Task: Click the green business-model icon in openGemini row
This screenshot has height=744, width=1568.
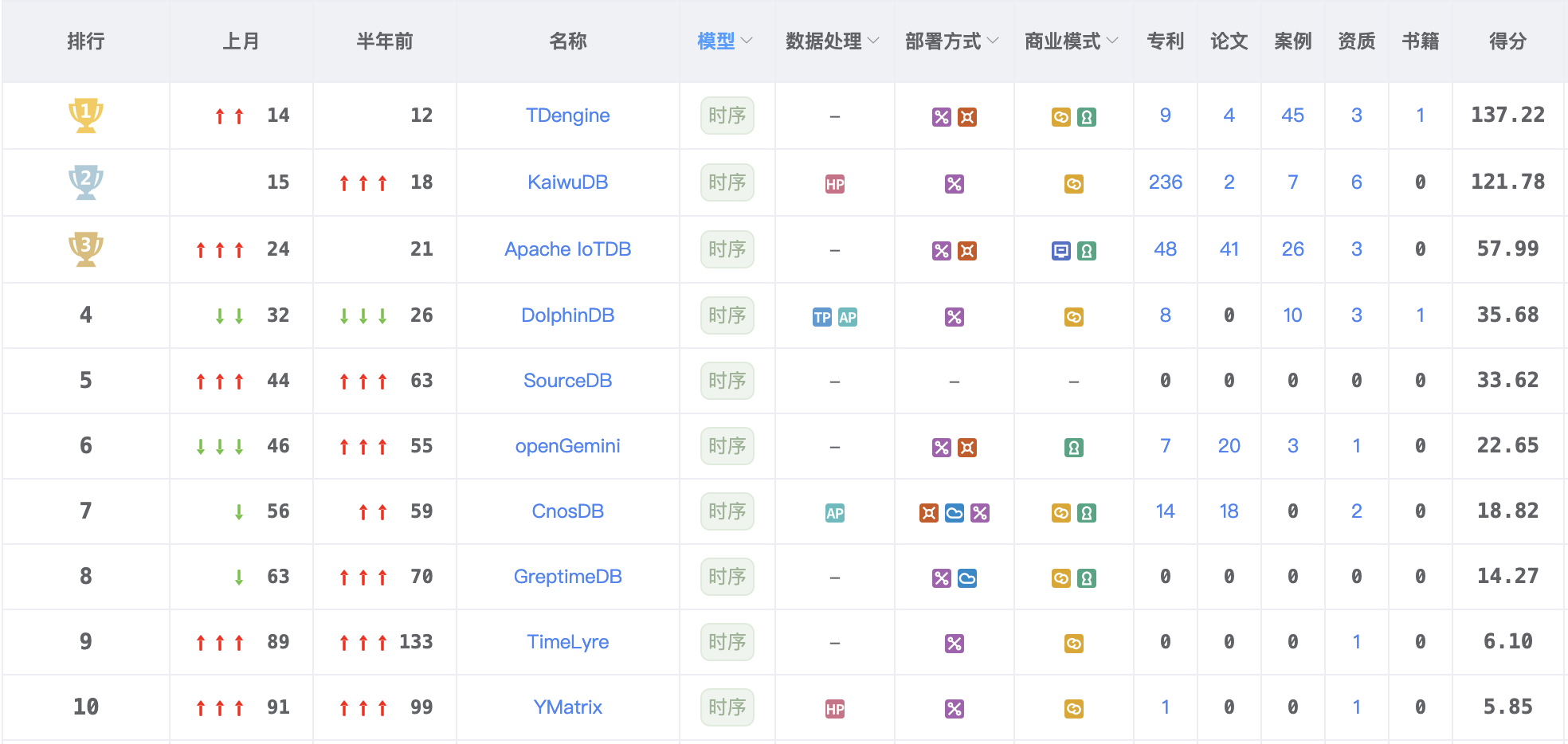Action: (x=1074, y=448)
